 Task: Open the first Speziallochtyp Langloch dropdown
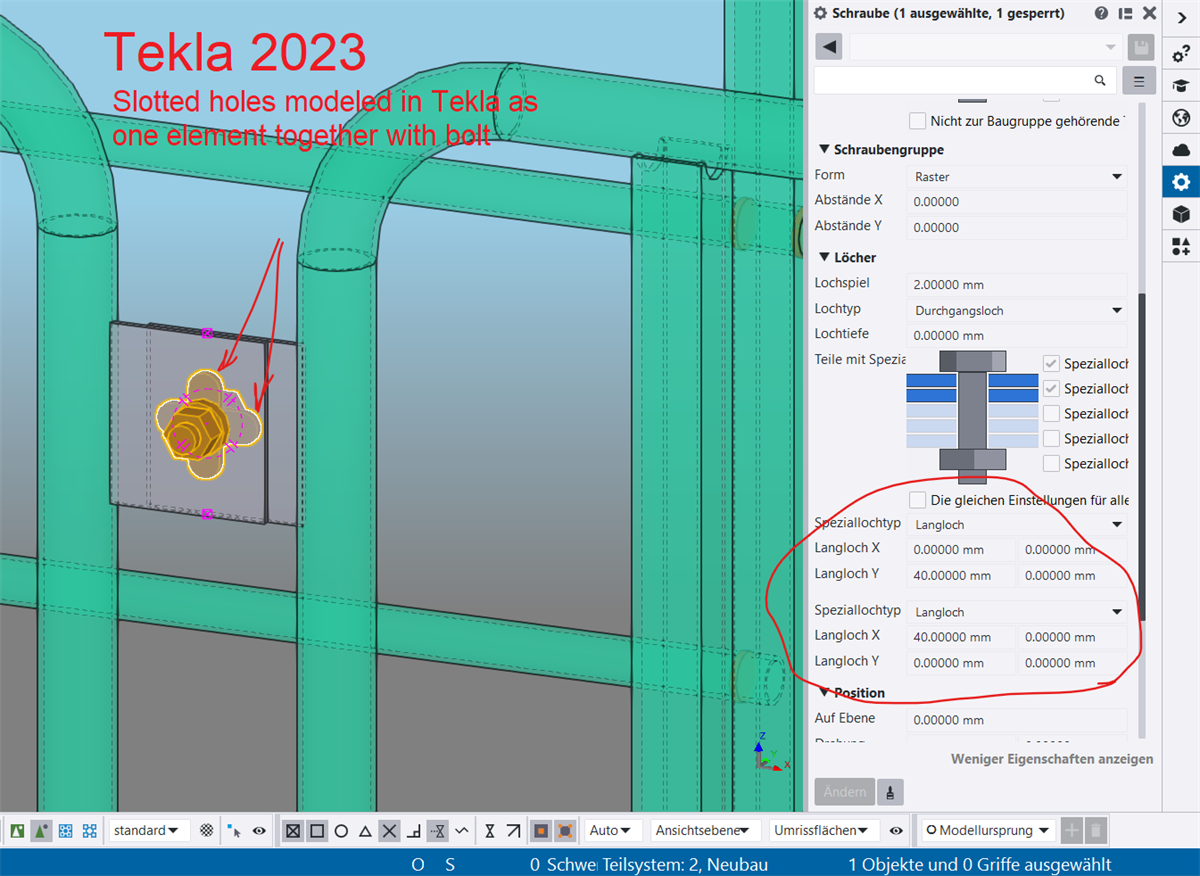[x=1017, y=524]
